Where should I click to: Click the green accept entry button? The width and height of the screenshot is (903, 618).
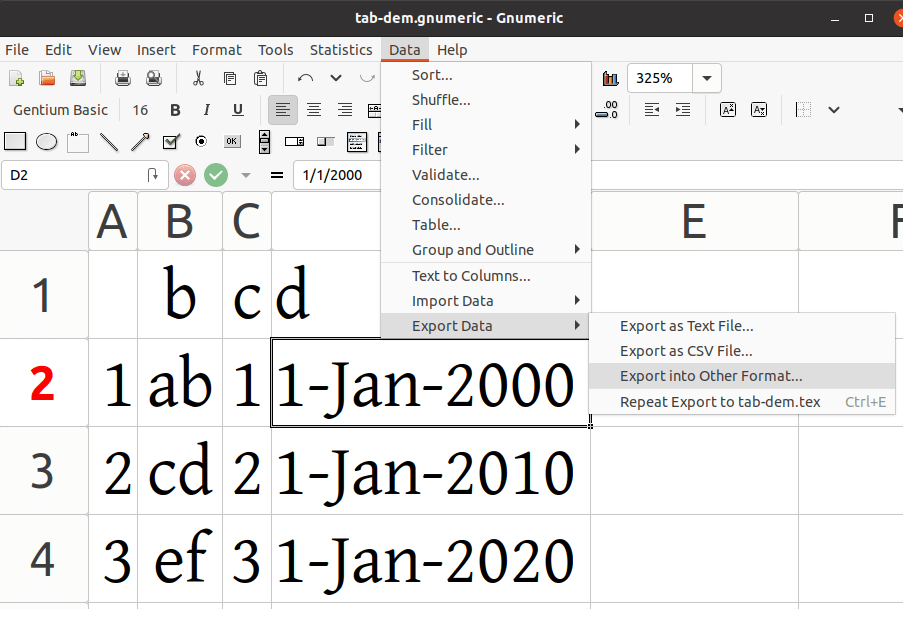(216, 175)
